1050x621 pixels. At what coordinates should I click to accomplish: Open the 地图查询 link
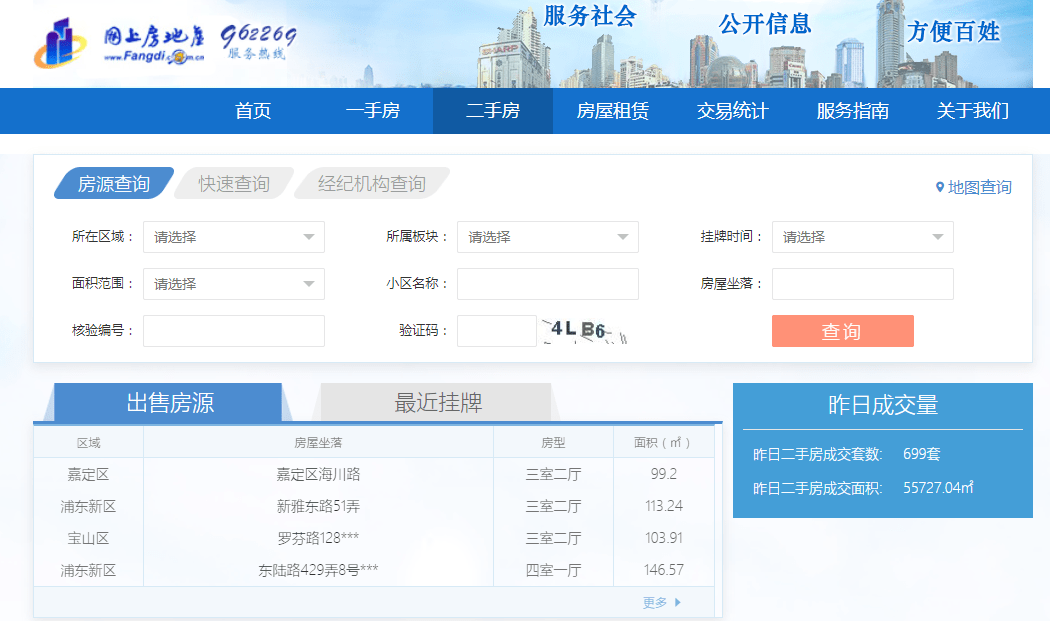(x=979, y=187)
